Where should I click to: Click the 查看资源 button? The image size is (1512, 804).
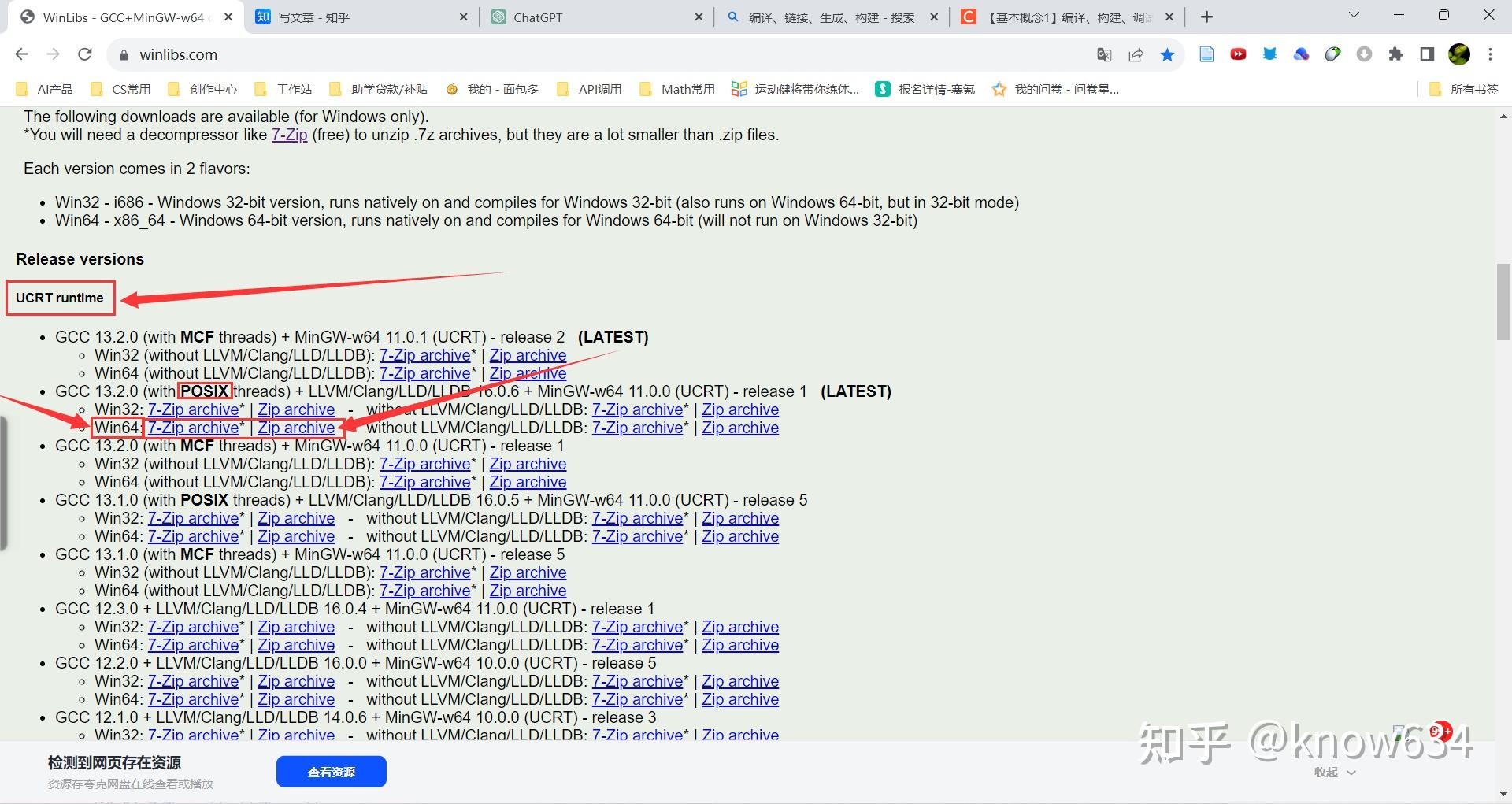coord(331,772)
